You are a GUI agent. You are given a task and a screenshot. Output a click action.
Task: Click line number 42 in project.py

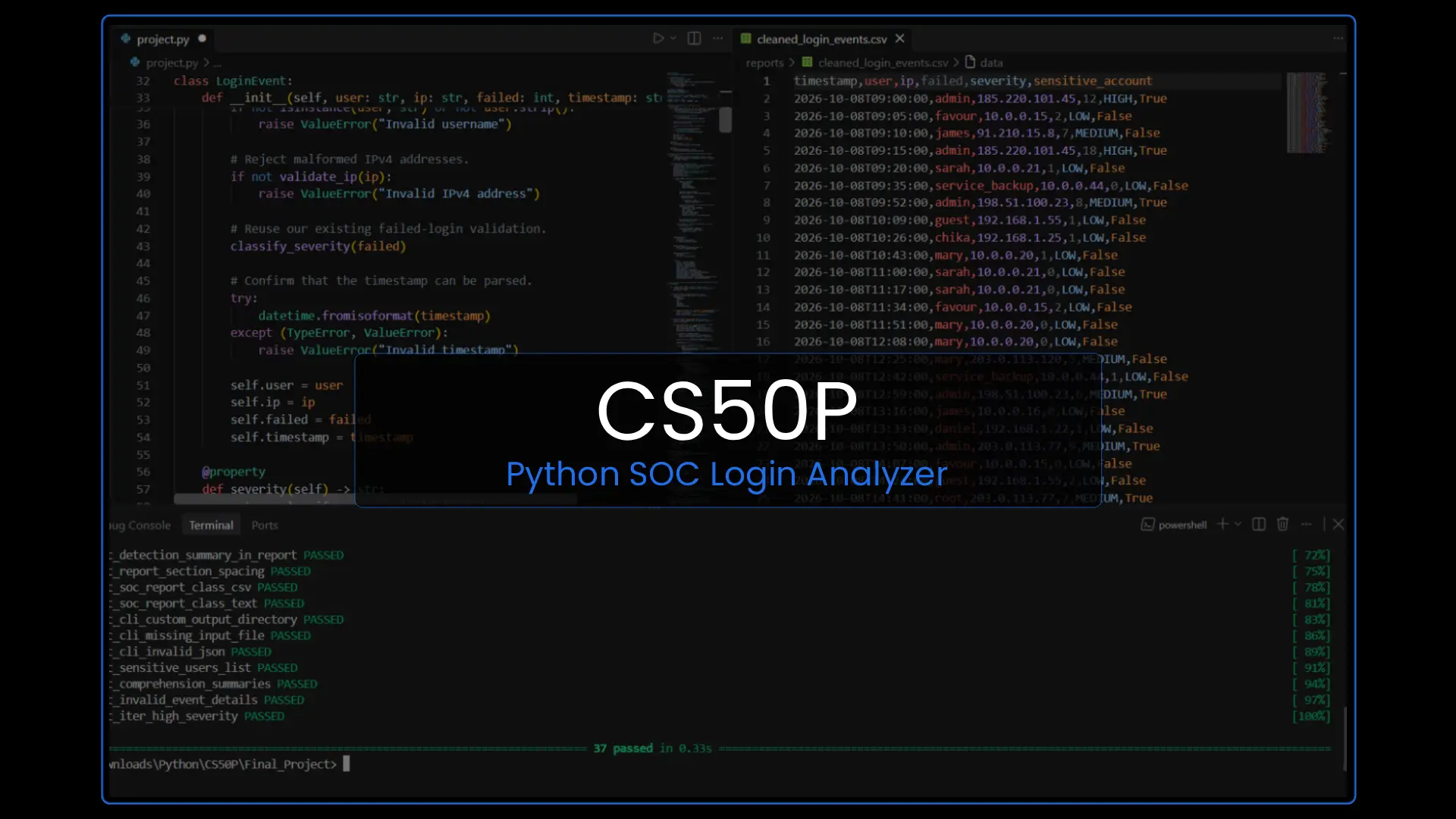click(143, 229)
